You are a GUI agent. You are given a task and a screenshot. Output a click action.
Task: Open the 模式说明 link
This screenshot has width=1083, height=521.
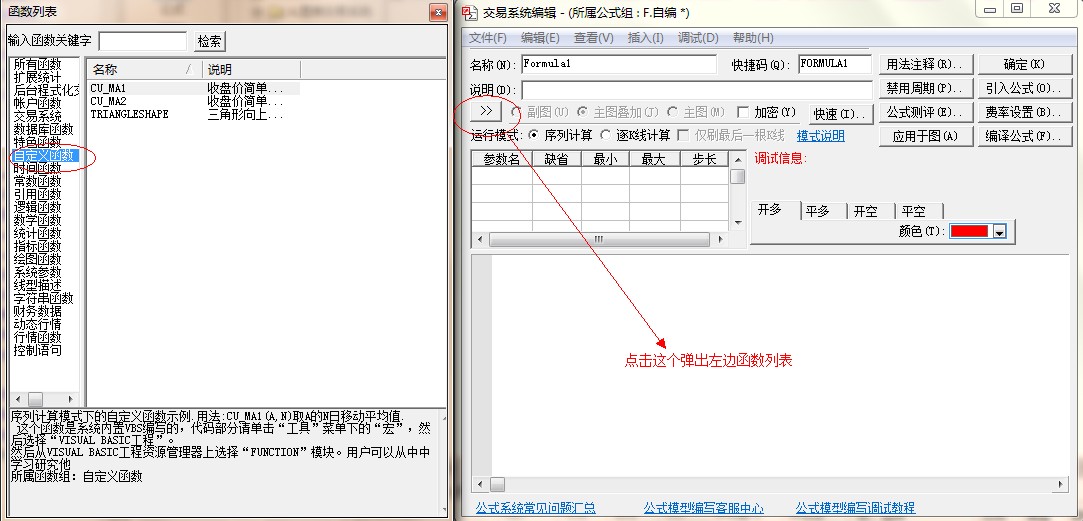click(x=820, y=136)
